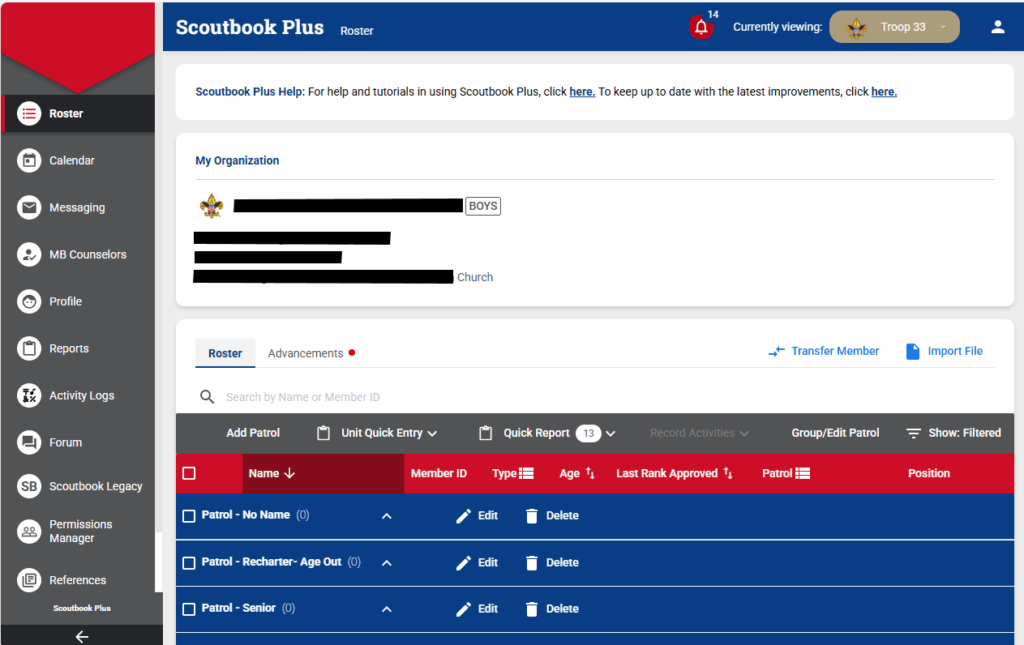The width and height of the screenshot is (1024, 645).
Task: Delete the Patrol - Senior patrol
Action: (552, 609)
